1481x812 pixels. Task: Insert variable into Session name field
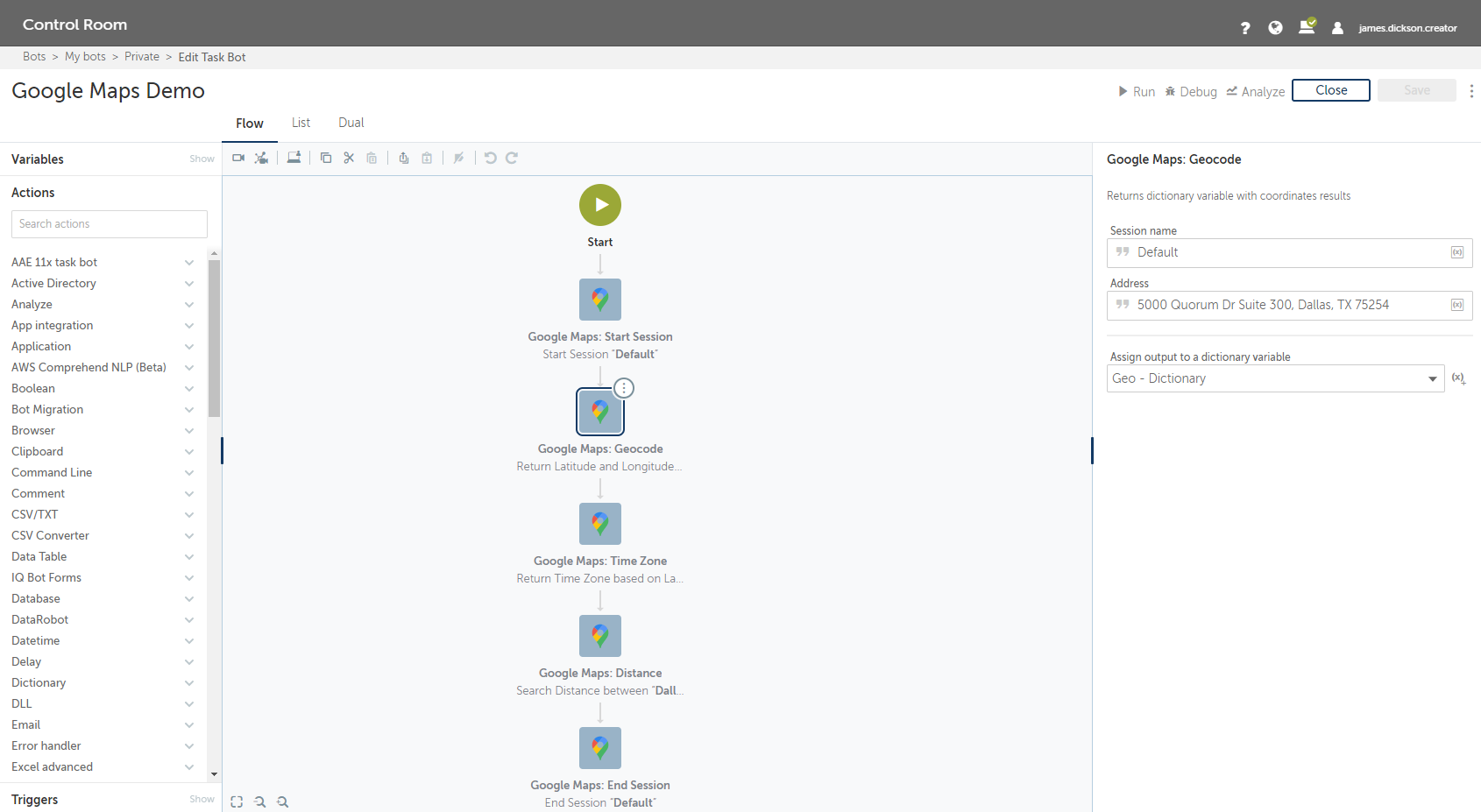1457,252
